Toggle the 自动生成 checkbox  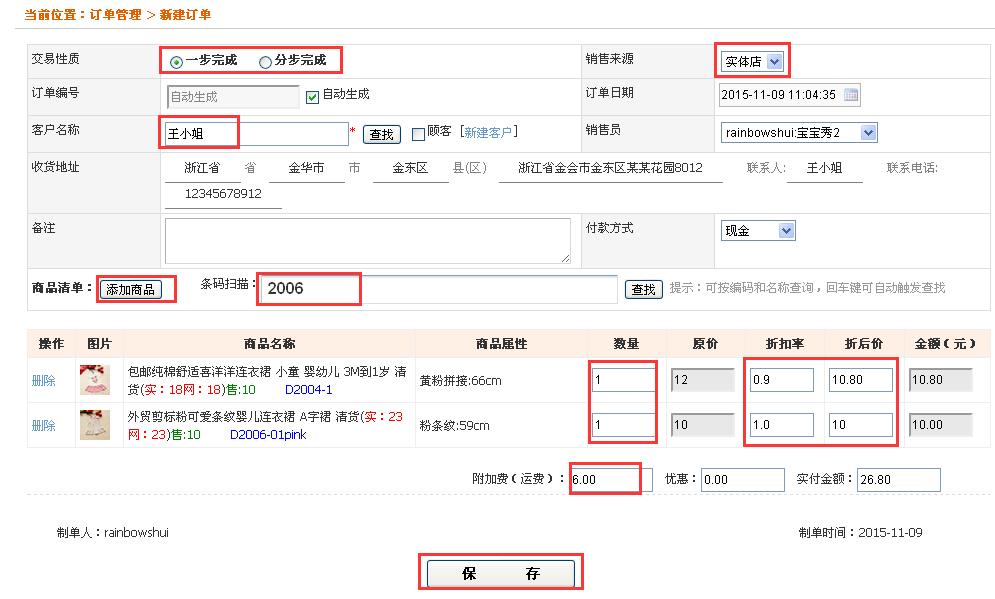tap(313, 96)
